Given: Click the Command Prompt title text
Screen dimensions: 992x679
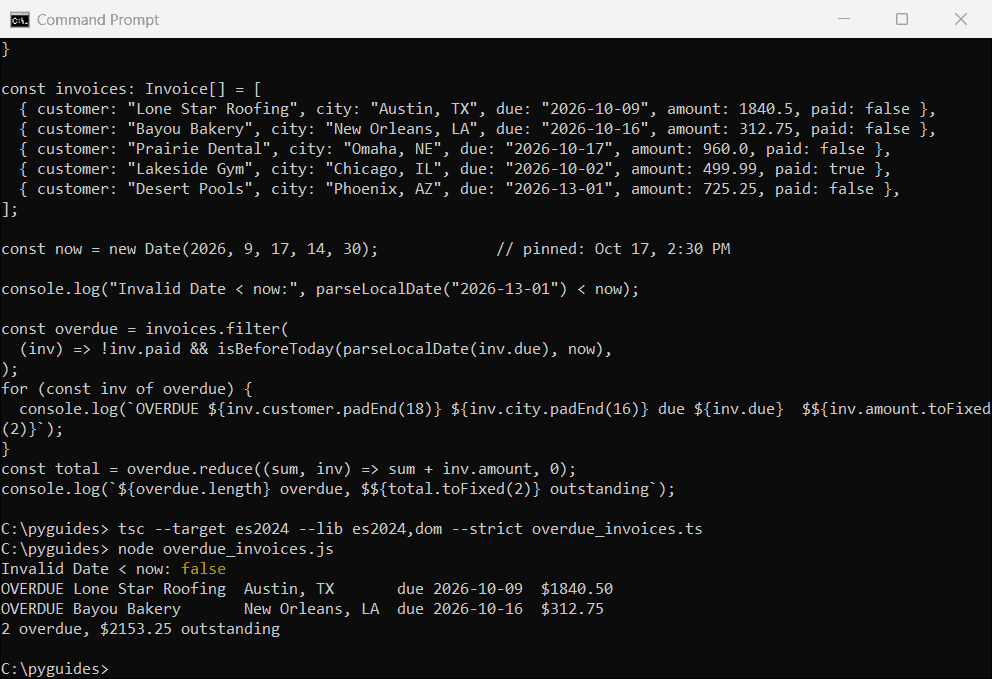Looking at the screenshot, I should click(x=98, y=20).
